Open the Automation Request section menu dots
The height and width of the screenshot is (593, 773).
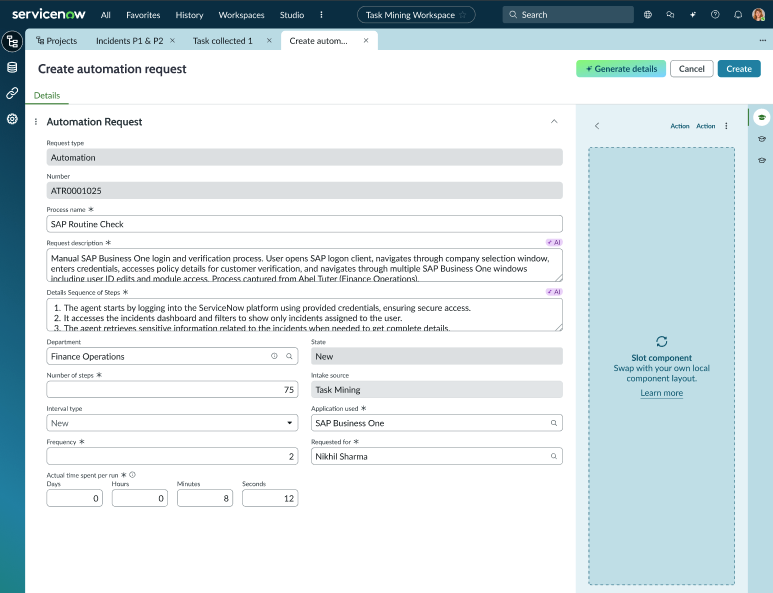(x=35, y=122)
